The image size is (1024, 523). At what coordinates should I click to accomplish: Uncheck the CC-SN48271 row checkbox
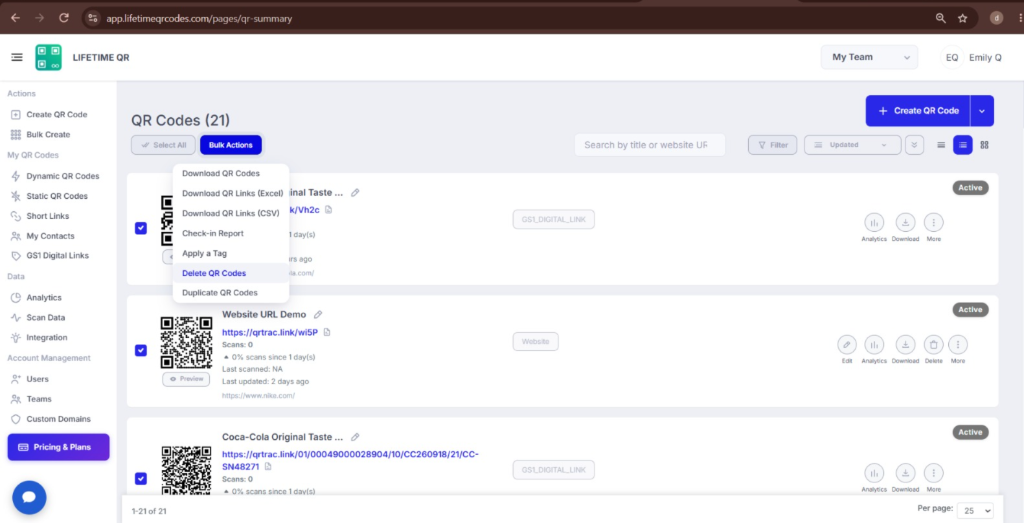coord(140,479)
